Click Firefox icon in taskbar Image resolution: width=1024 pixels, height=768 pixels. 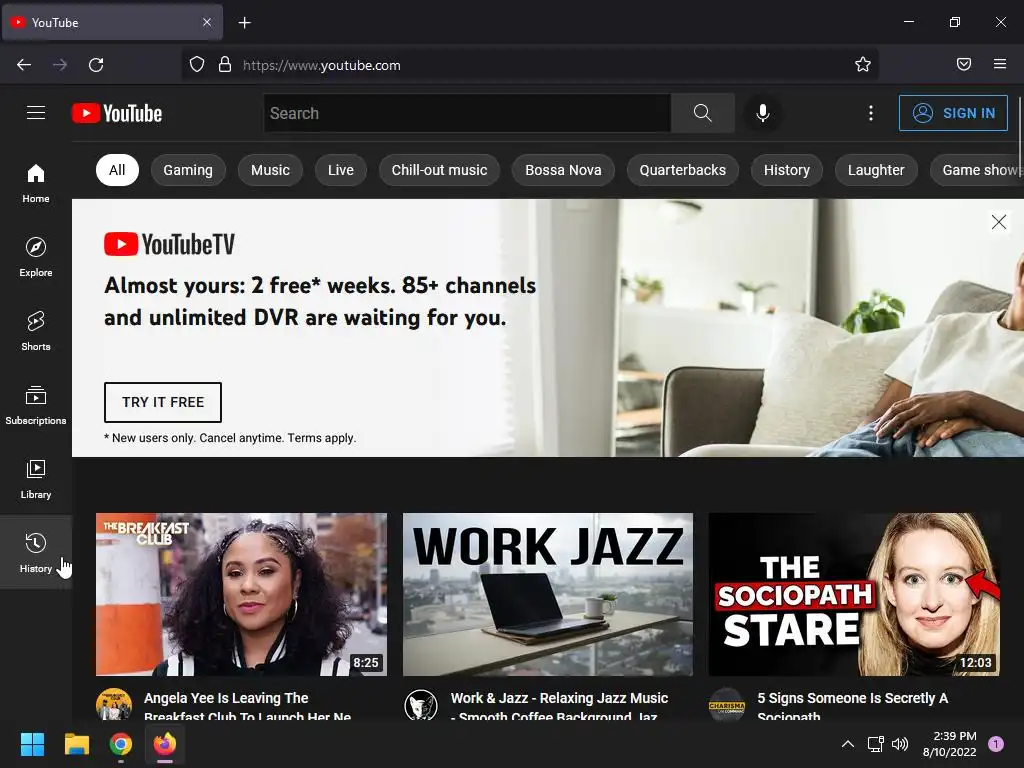(x=165, y=744)
